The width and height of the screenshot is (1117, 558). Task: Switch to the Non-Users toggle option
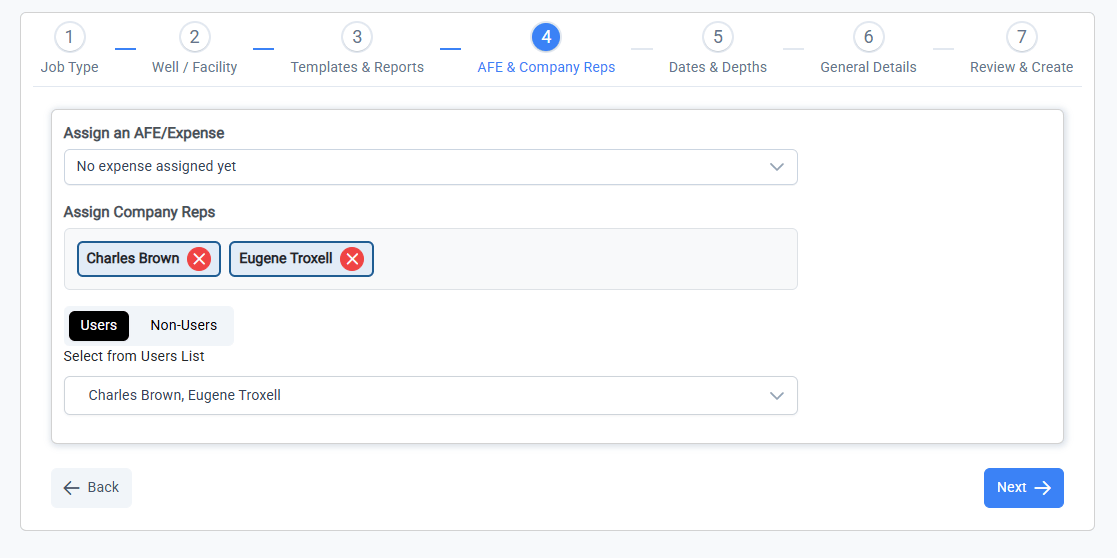(184, 326)
